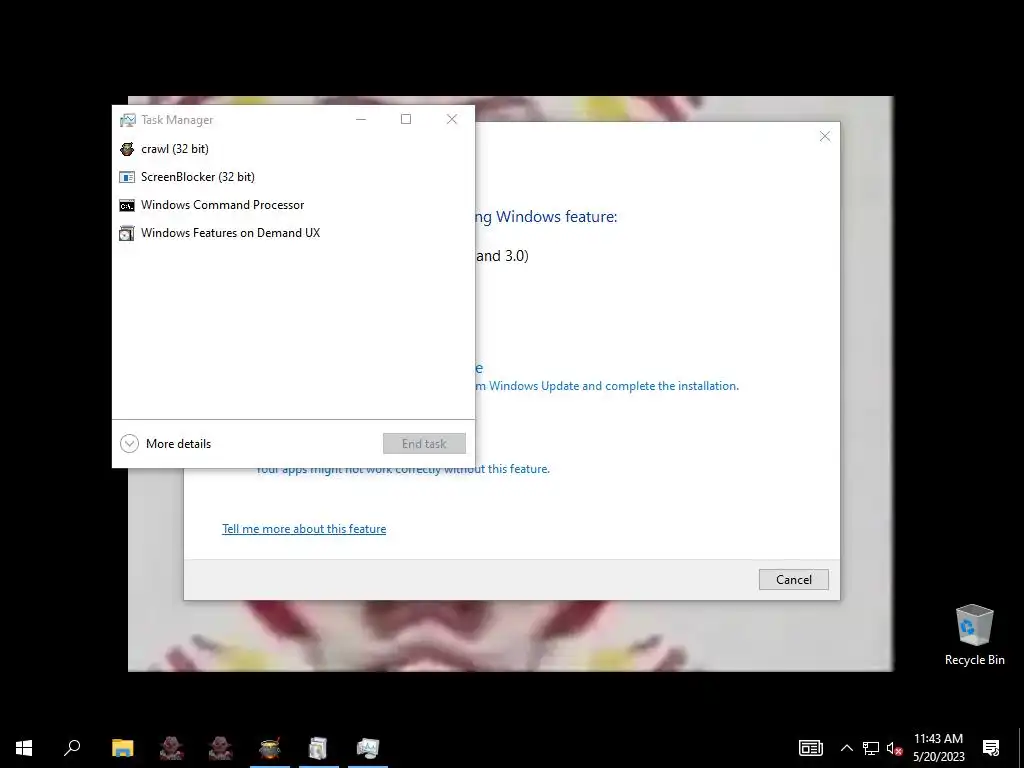Screen dimensions: 1024x768
Task: Click the Windows Features on Demand UX icon
Action: coord(127,233)
